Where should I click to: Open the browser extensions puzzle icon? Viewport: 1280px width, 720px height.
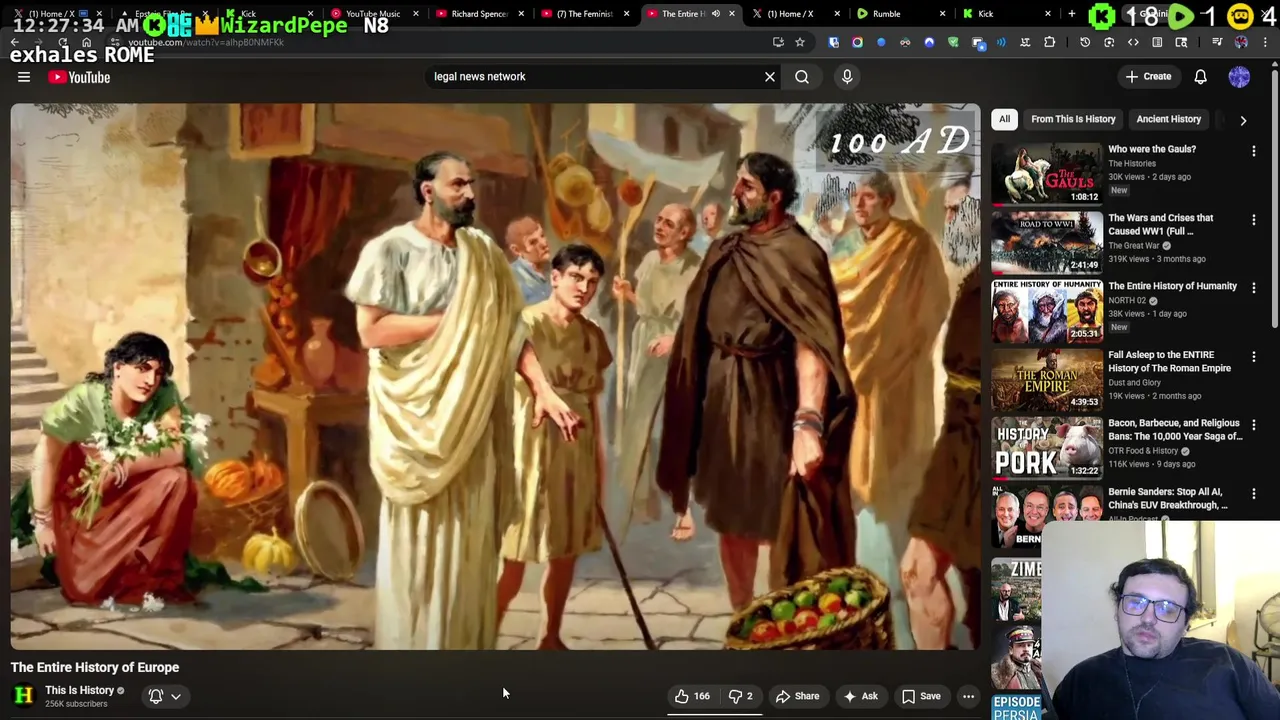(x=1049, y=42)
